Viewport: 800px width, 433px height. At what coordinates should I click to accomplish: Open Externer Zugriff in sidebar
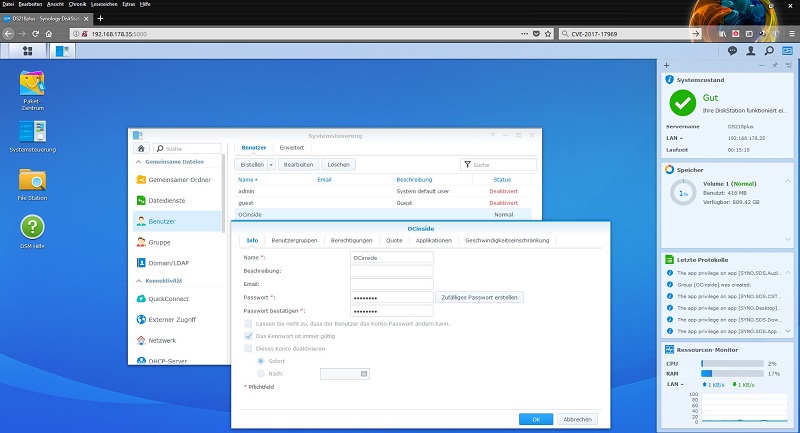click(177, 320)
